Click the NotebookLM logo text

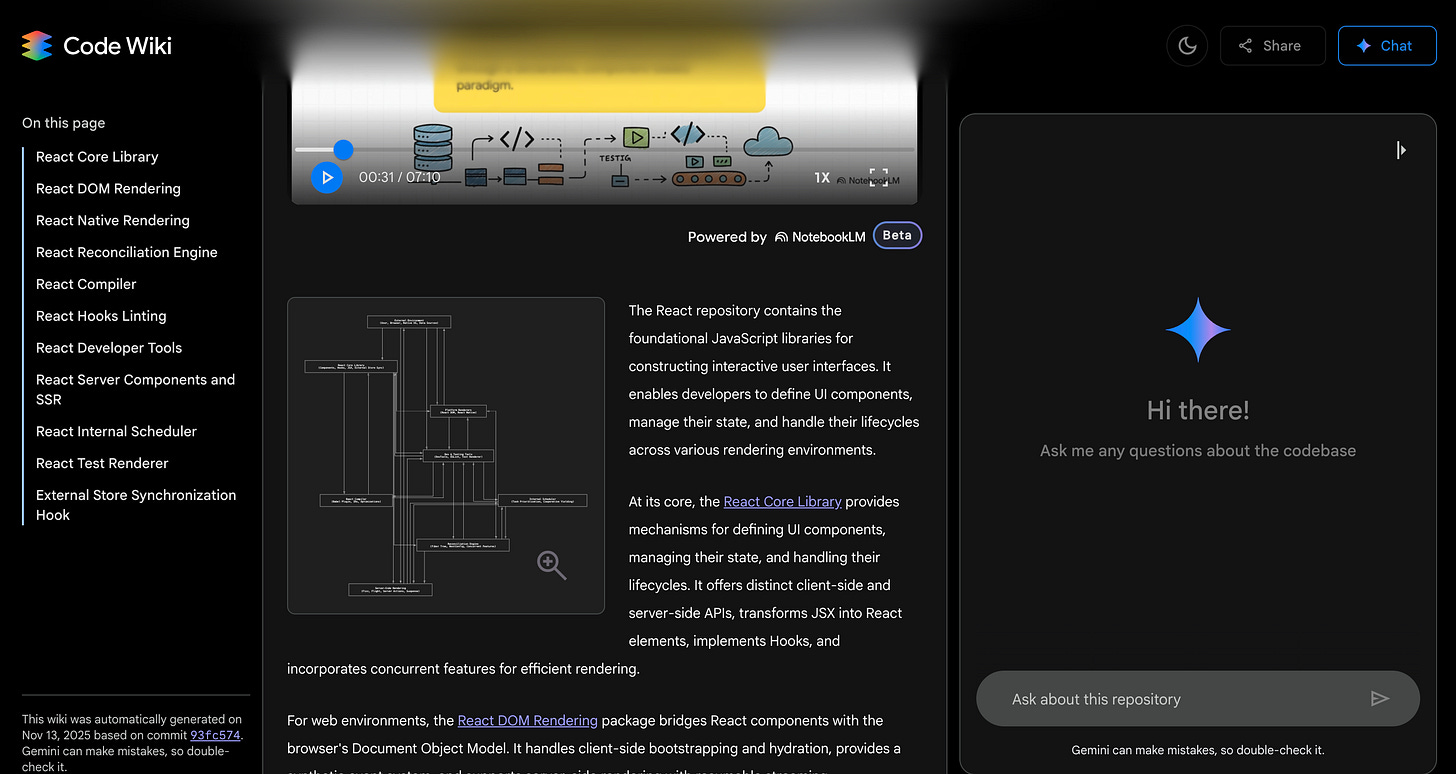820,237
